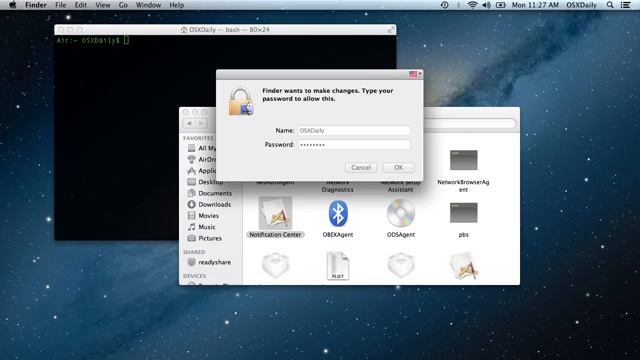
Task: Click the Time Machine menu bar icon
Action: click(444, 5)
